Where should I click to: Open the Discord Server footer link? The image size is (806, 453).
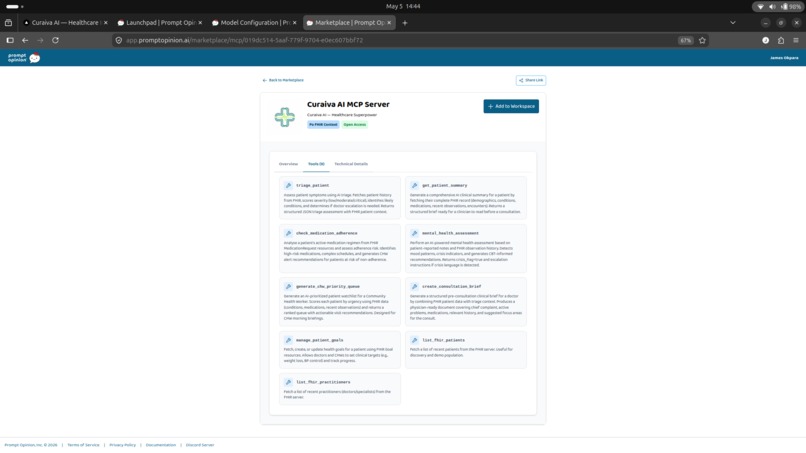click(x=200, y=445)
